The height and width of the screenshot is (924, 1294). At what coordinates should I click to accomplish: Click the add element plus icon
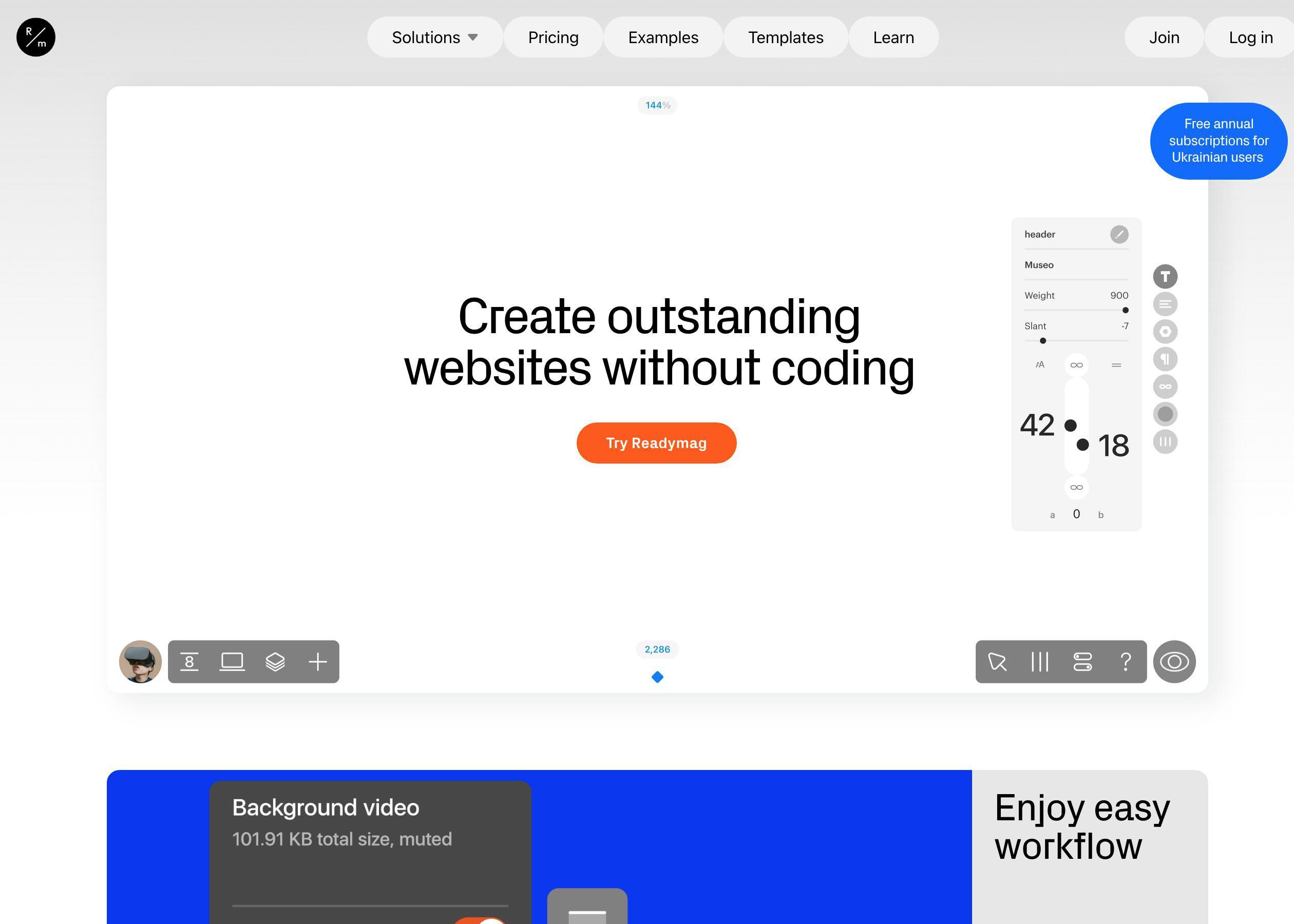point(317,662)
